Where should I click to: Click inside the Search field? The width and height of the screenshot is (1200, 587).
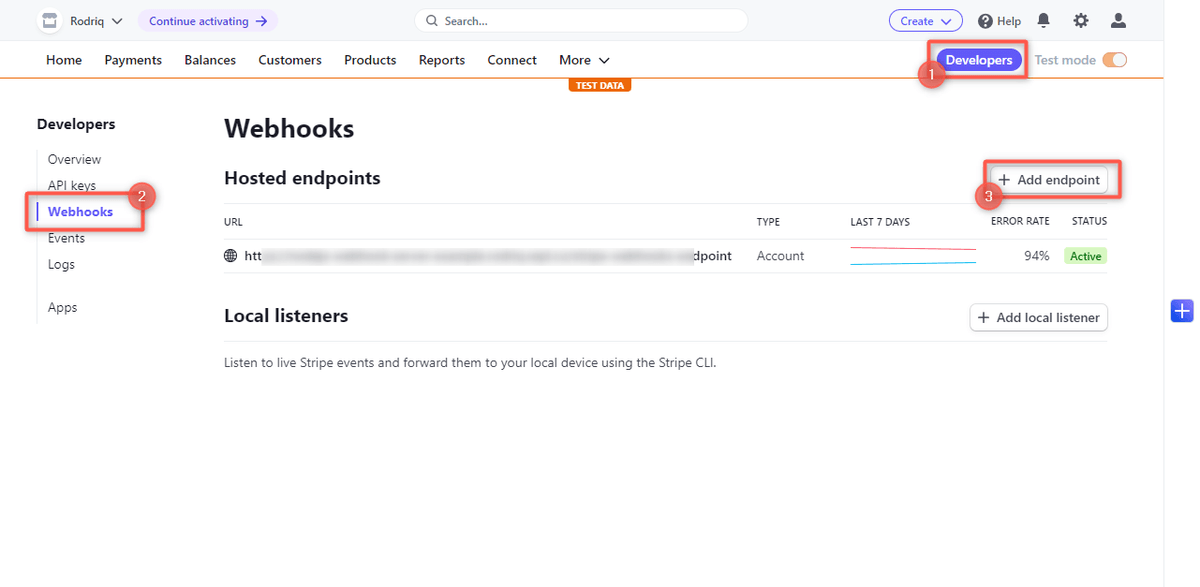coord(580,20)
